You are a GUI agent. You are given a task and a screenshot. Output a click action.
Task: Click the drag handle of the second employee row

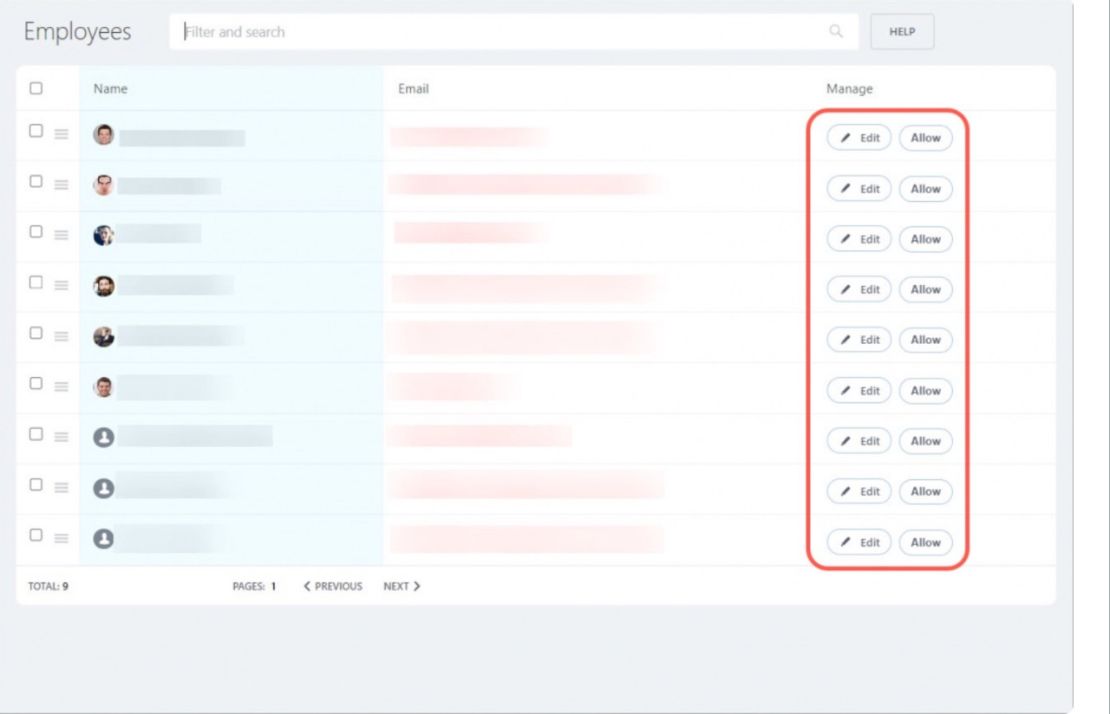pos(62,185)
